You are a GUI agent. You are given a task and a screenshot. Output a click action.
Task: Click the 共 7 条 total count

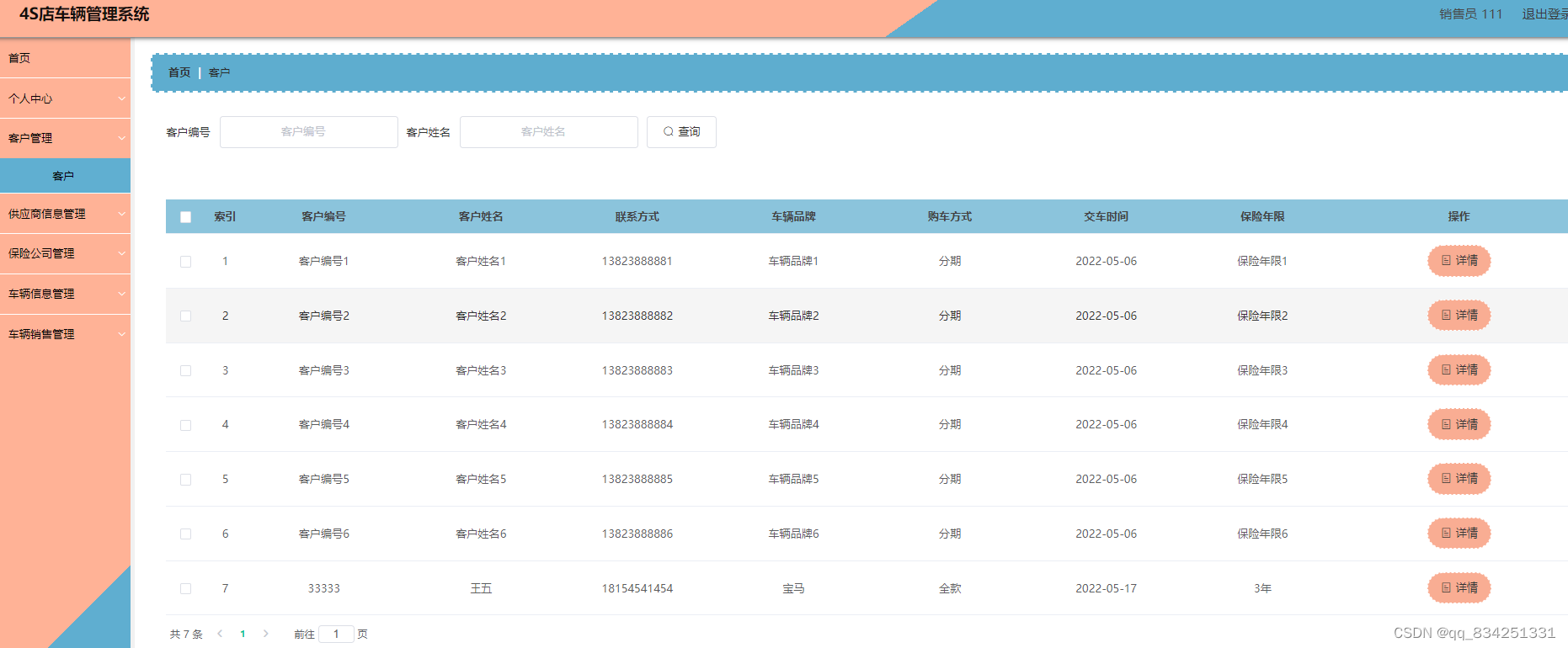pyautogui.click(x=186, y=635)
